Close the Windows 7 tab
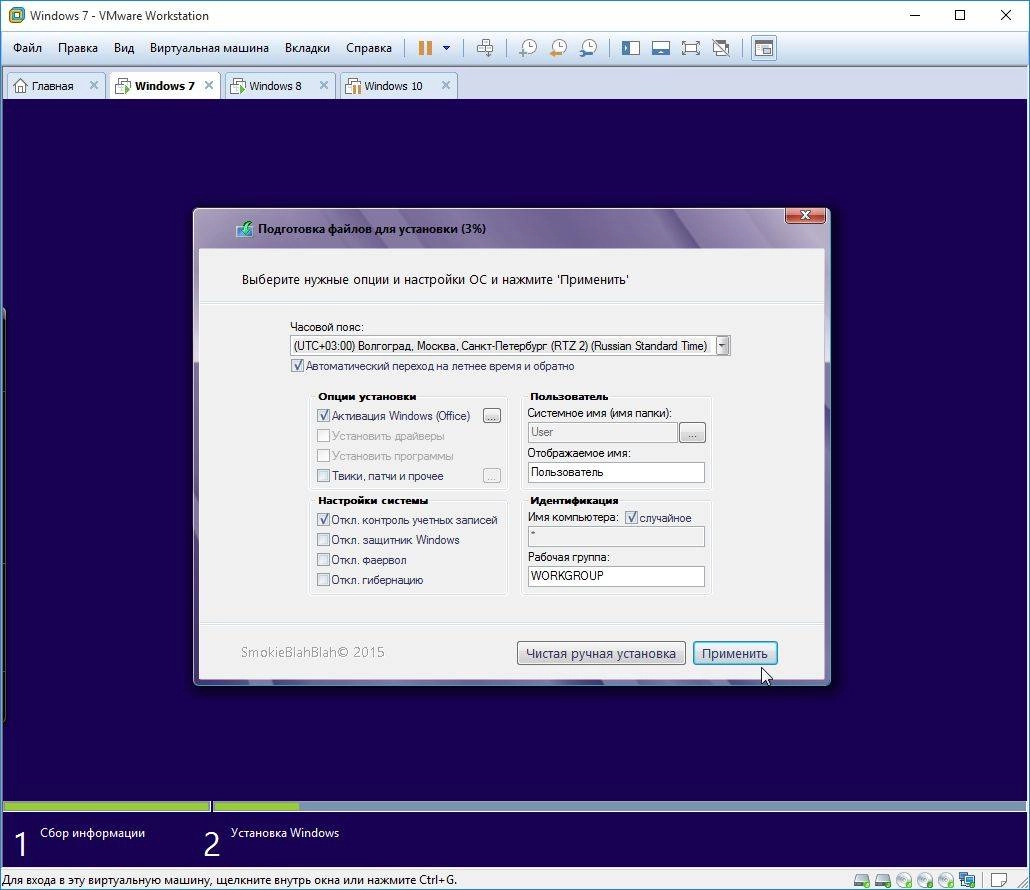Image resolution: width=1030 pixels, height=890 pixels. pos(209,85)
